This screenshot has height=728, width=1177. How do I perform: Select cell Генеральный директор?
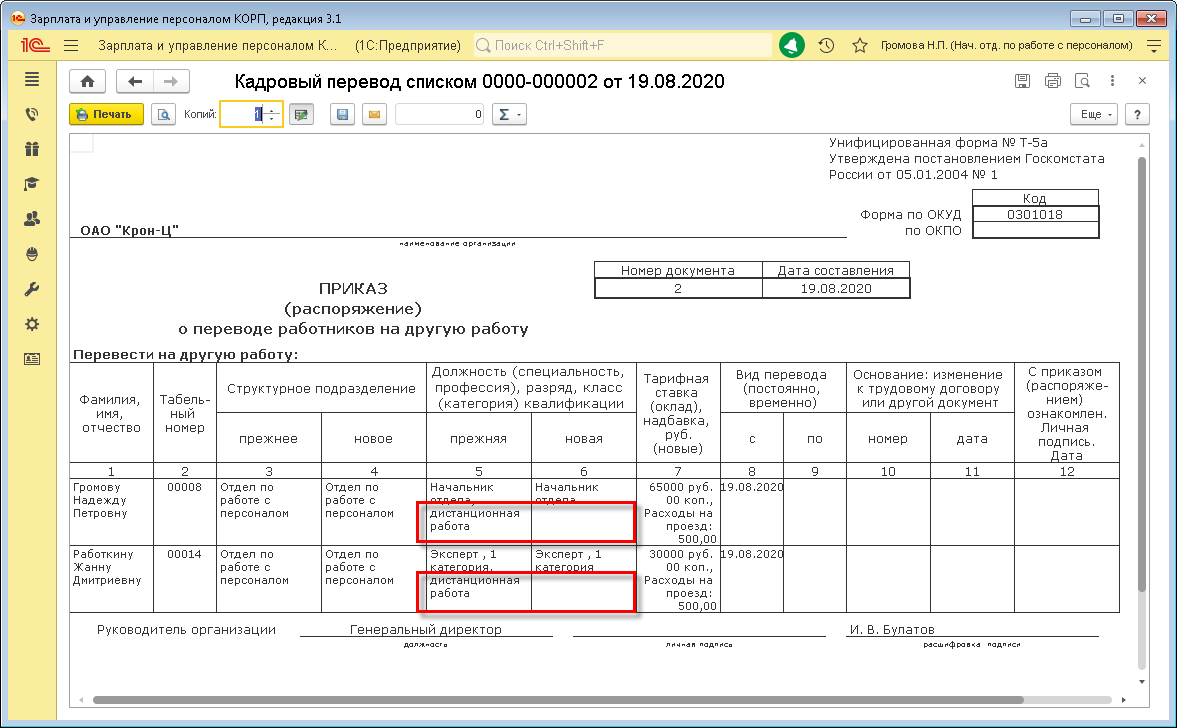[426, 630]
